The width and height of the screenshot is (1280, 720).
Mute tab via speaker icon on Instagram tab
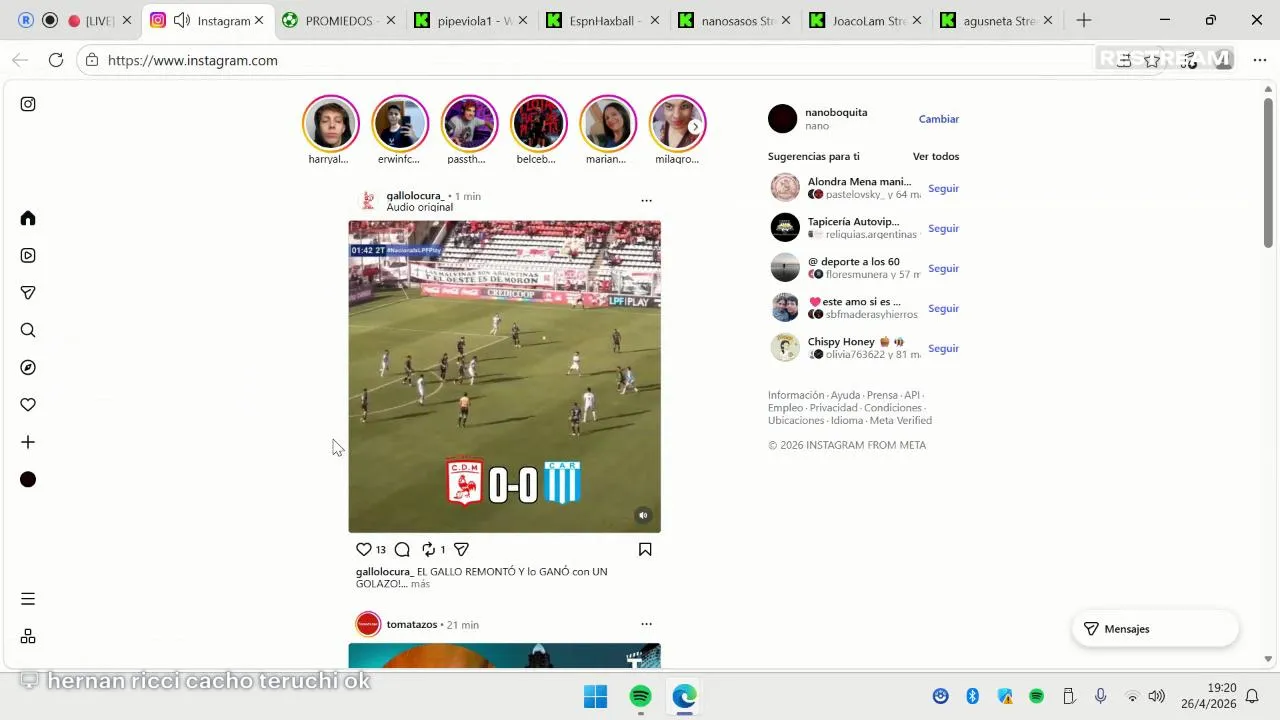click(x=182, y=20)
